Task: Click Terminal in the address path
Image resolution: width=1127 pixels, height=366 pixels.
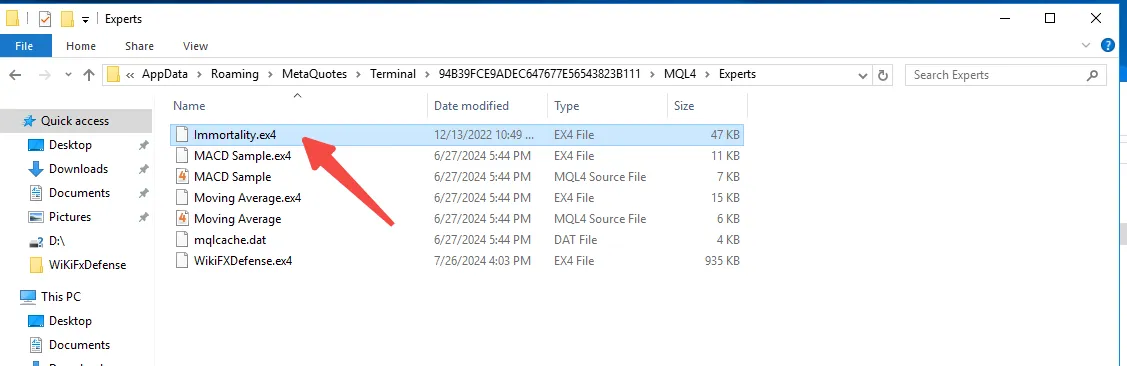Action: click(393, 74)
